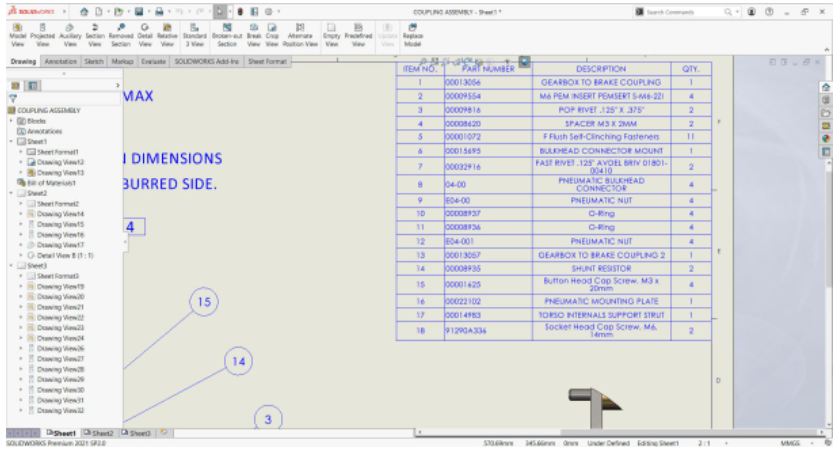Viewport: 838px width, 457px height.
Task: Insert an Alternate Position View
Action: coord(300,35)
